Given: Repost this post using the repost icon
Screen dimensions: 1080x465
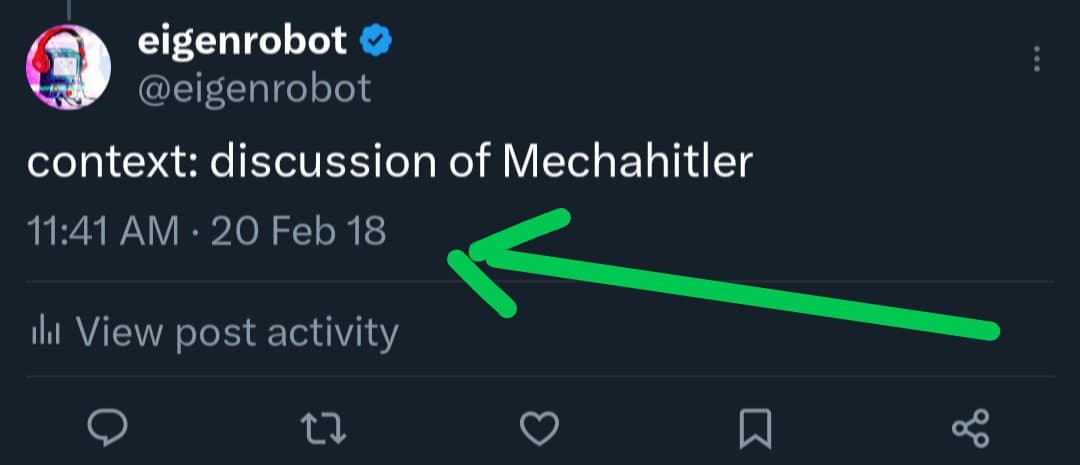Looking at the screenshot, I should pyautogui.click(x=323, y=427).
